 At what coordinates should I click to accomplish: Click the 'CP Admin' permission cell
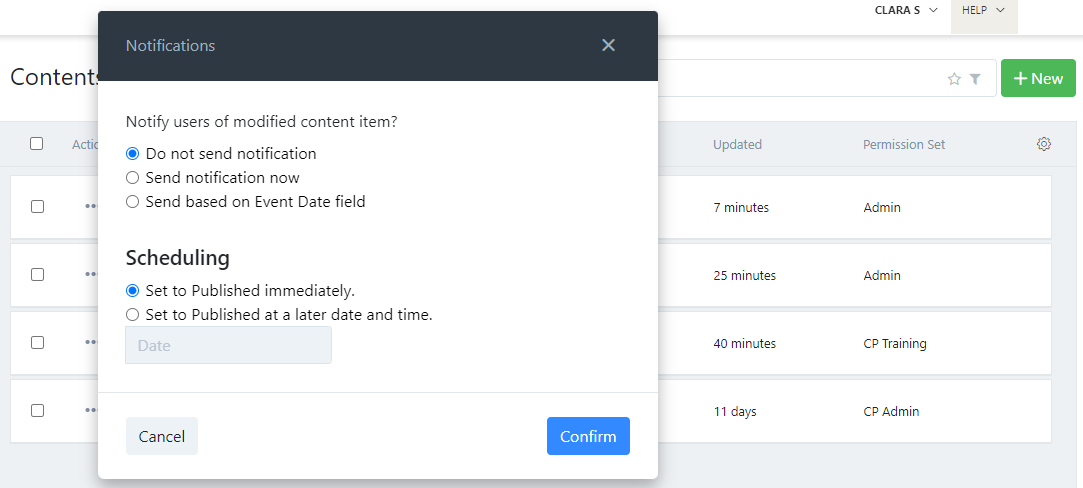point(891,411)
